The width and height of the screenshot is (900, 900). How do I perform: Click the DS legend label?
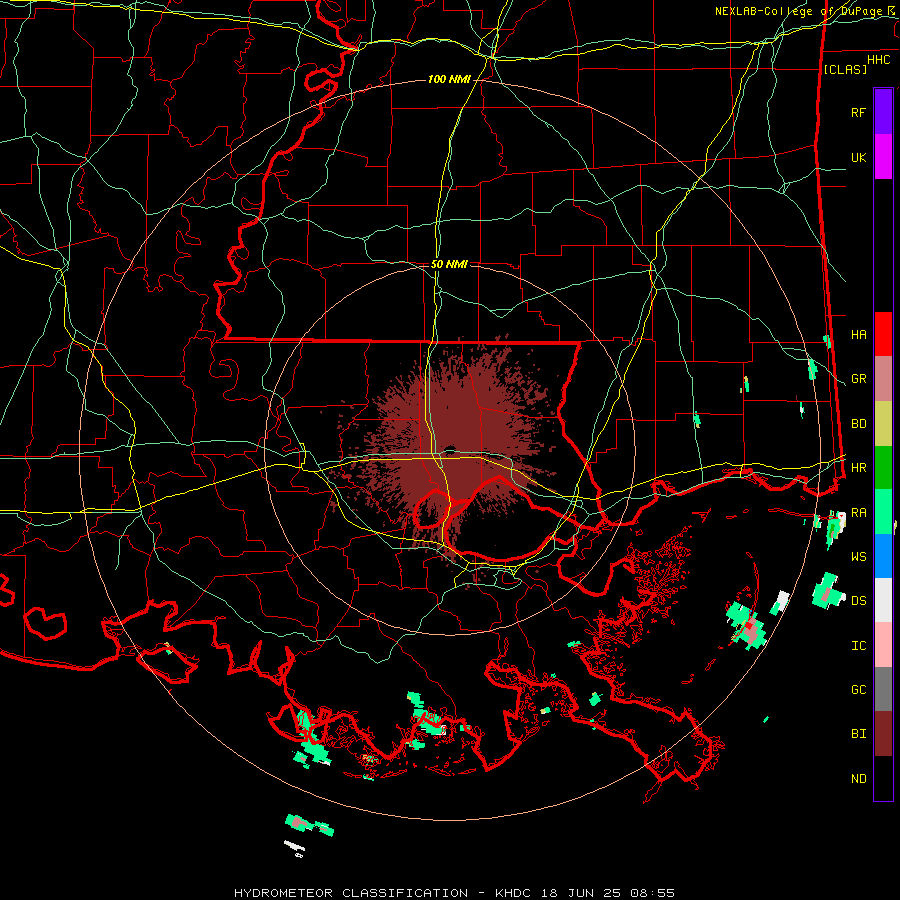pyautogui.click(x=858, y=601)
